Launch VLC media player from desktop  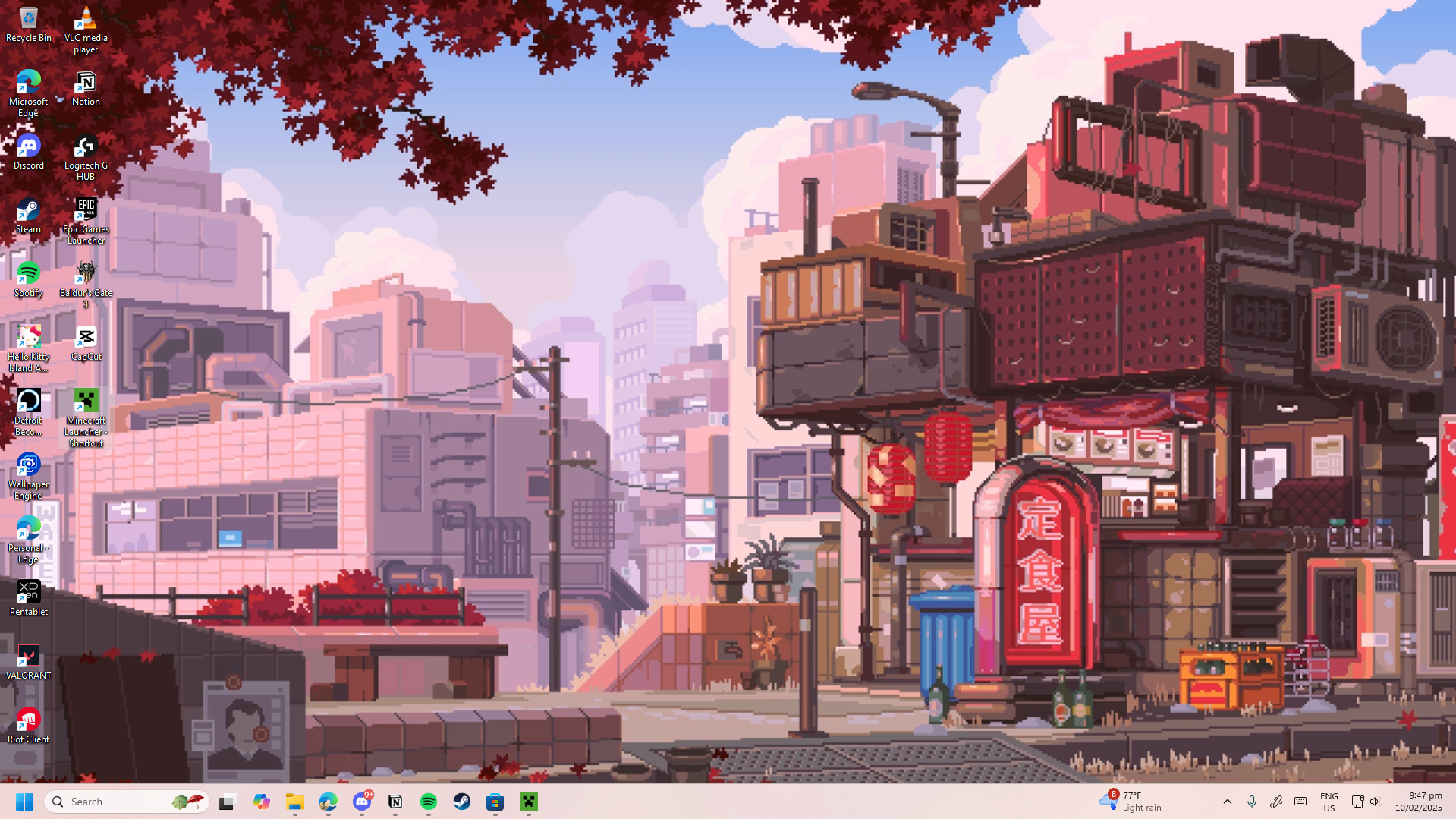(x=86, y=19)
